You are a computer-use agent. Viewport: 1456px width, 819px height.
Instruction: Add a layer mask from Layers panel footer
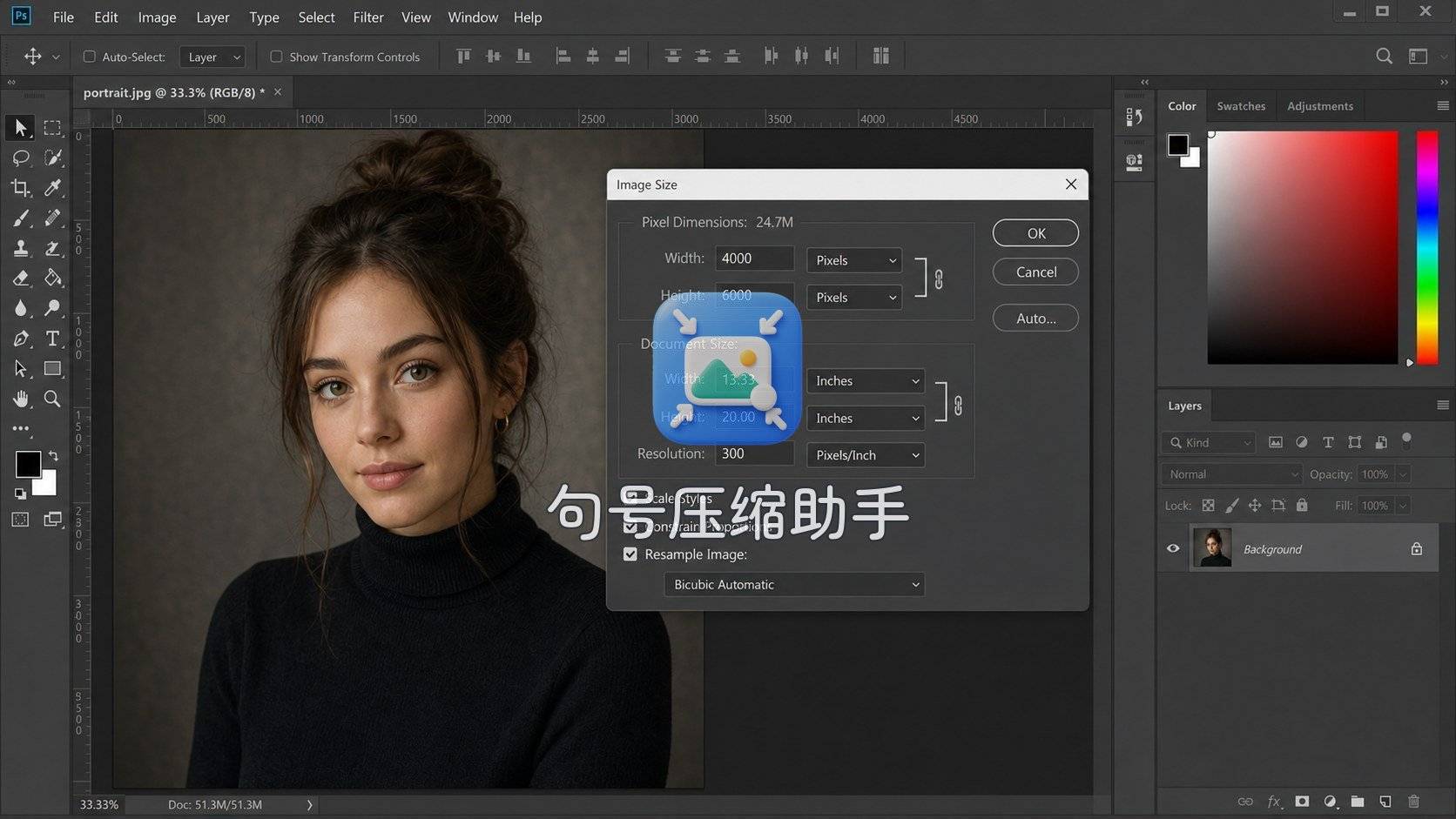point(1302,802)
